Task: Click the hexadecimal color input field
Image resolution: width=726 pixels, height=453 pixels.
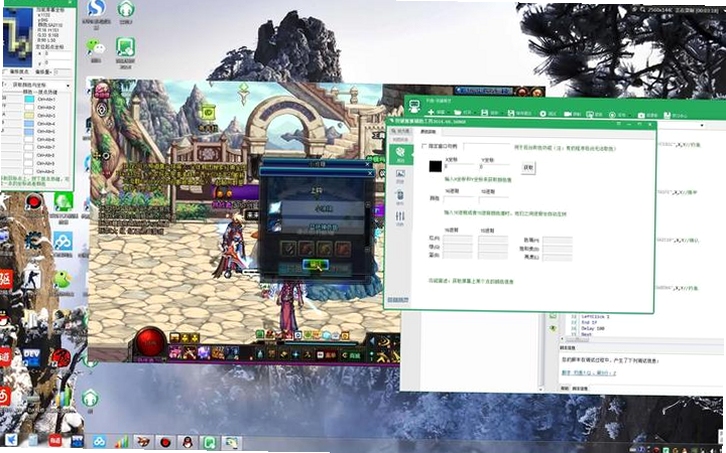Action: [458, 200]
